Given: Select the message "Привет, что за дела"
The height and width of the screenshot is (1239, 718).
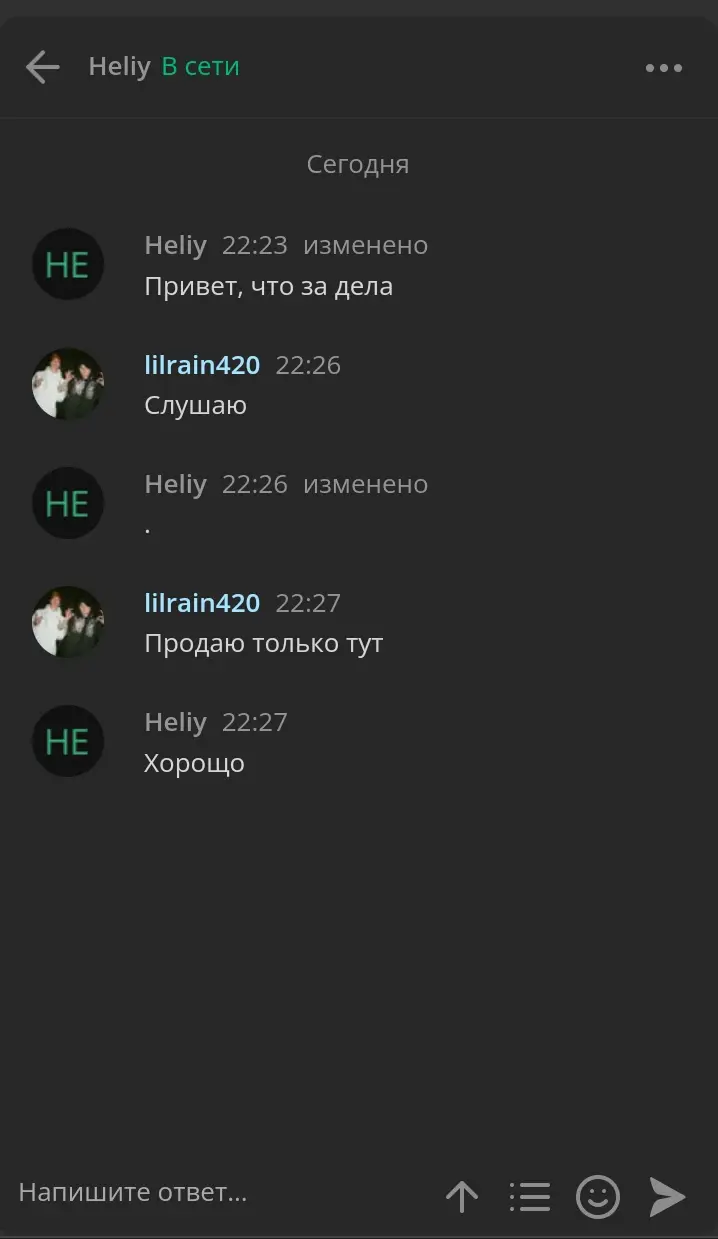Looking at the screenshot, I should (x=269, y=287).
